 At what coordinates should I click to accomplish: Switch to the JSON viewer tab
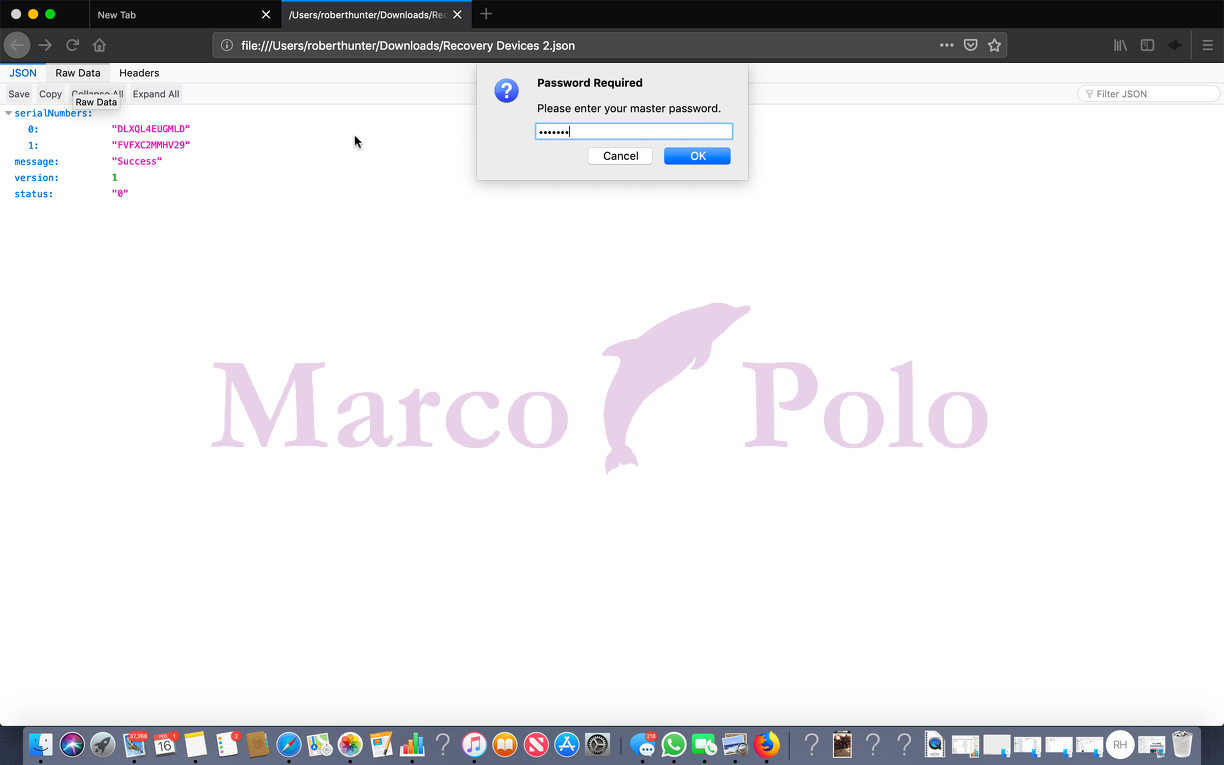coord(23,73)
